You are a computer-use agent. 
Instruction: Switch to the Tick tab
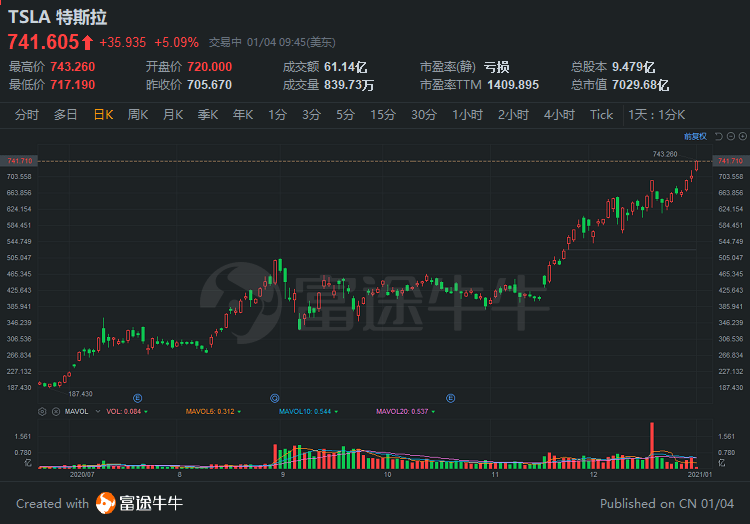coord(601,115)
